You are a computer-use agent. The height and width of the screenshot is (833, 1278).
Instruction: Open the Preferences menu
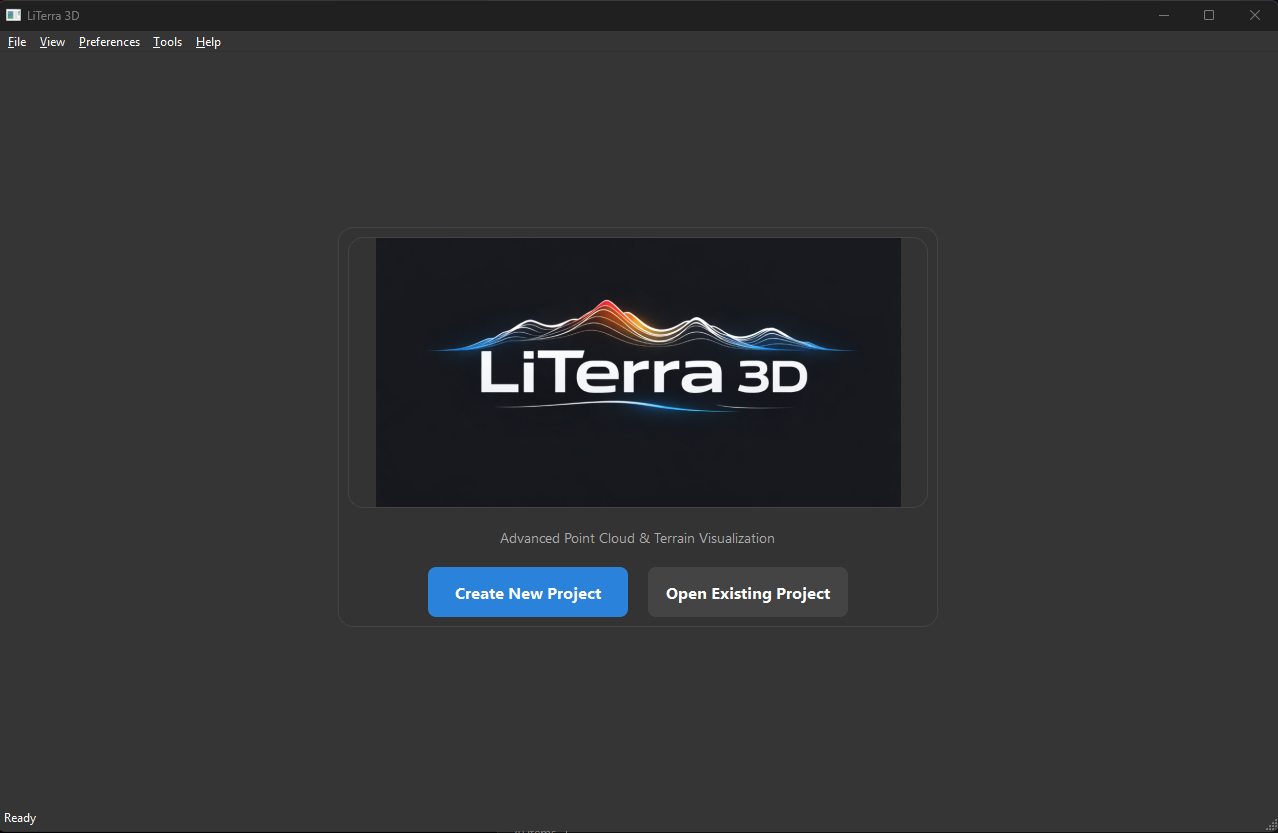tap(108, 42)
